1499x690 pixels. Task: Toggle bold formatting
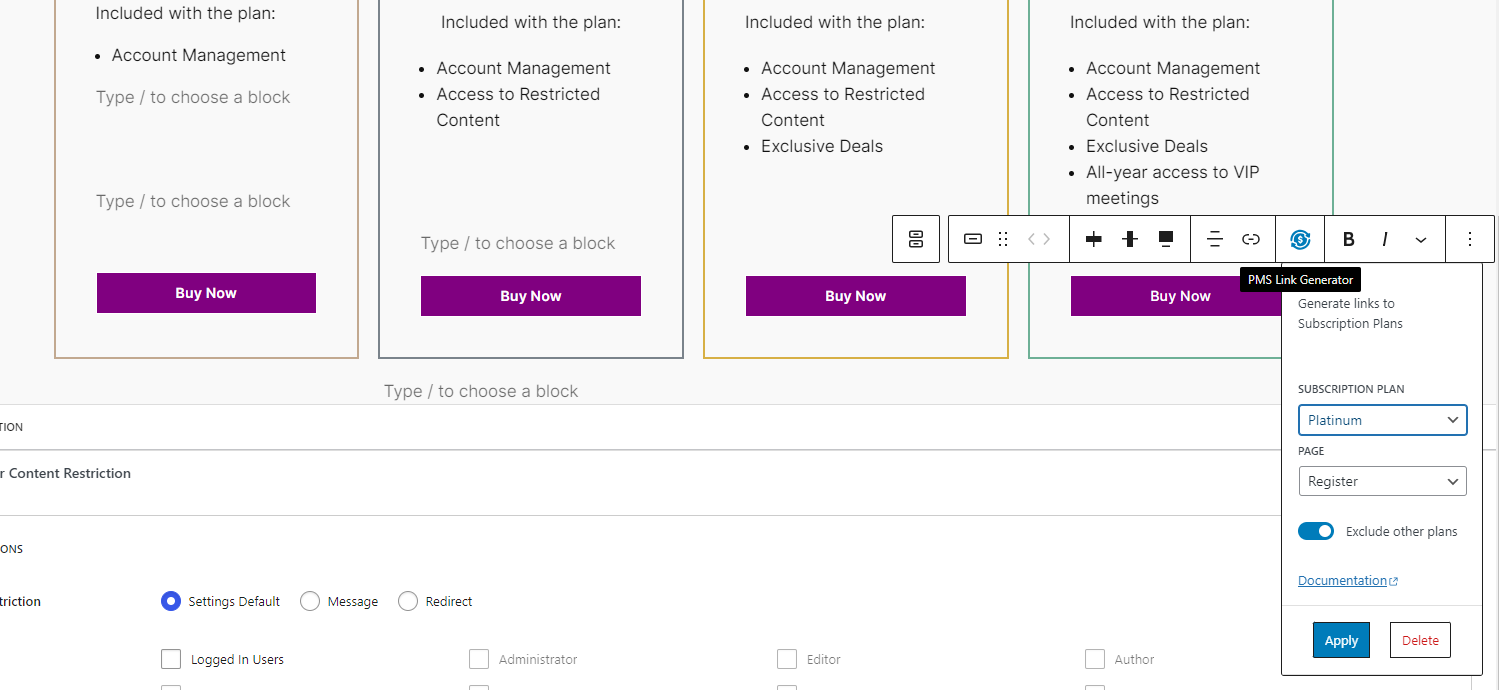(x=1349, y=239)
